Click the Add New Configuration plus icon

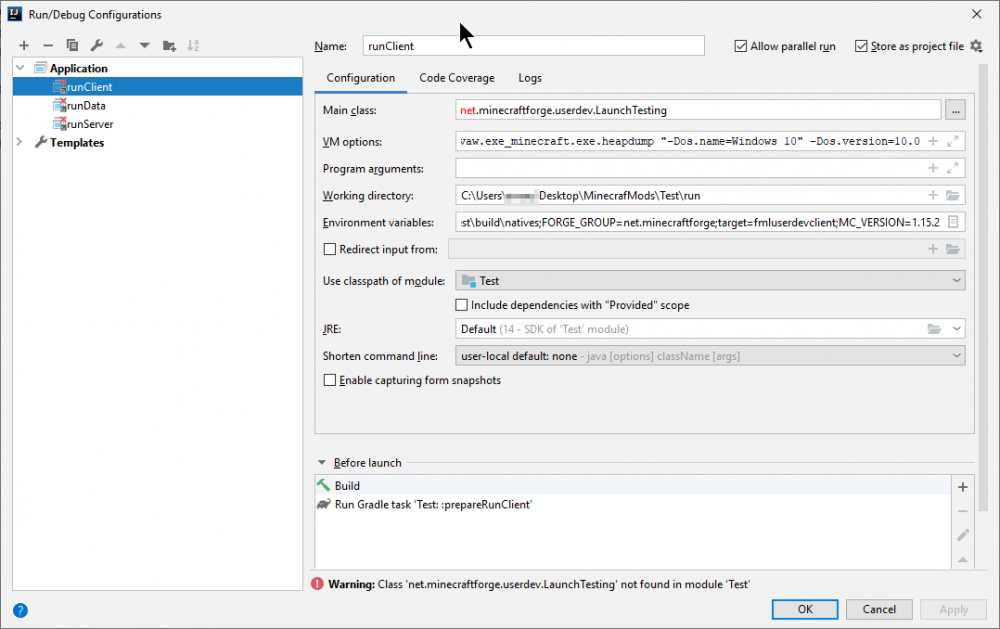point(24,45)
